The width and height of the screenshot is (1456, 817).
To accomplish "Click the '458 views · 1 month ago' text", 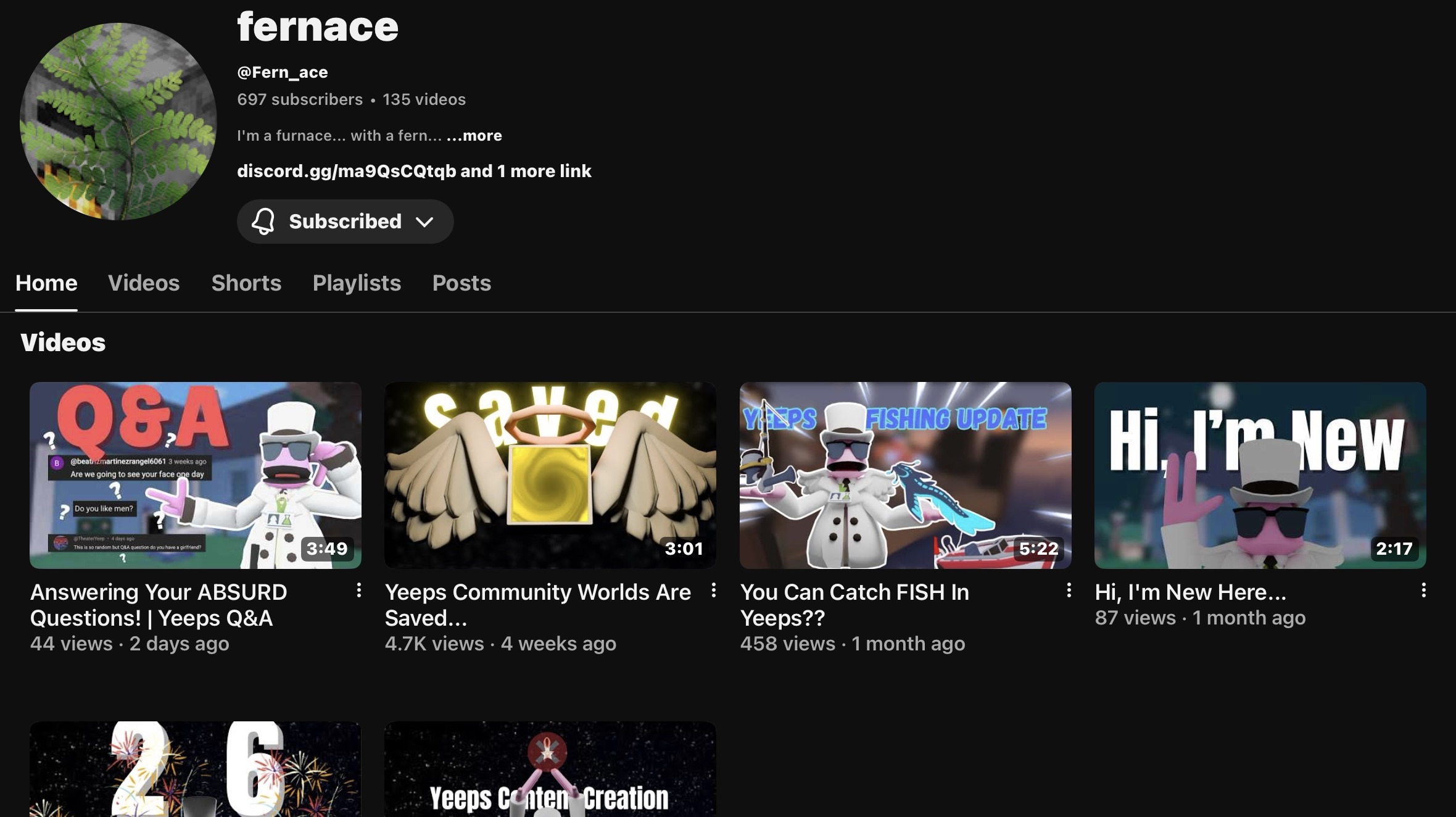I will pos(853,644).
